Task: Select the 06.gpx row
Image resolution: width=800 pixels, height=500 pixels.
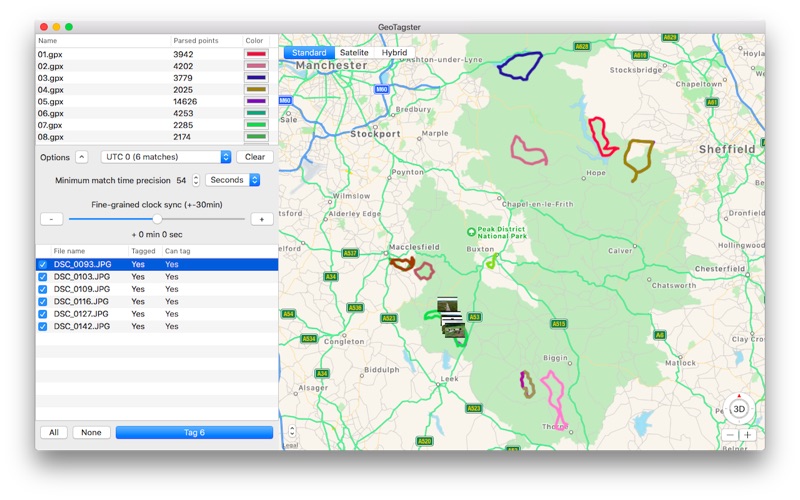Action: [x=157, y=113]
